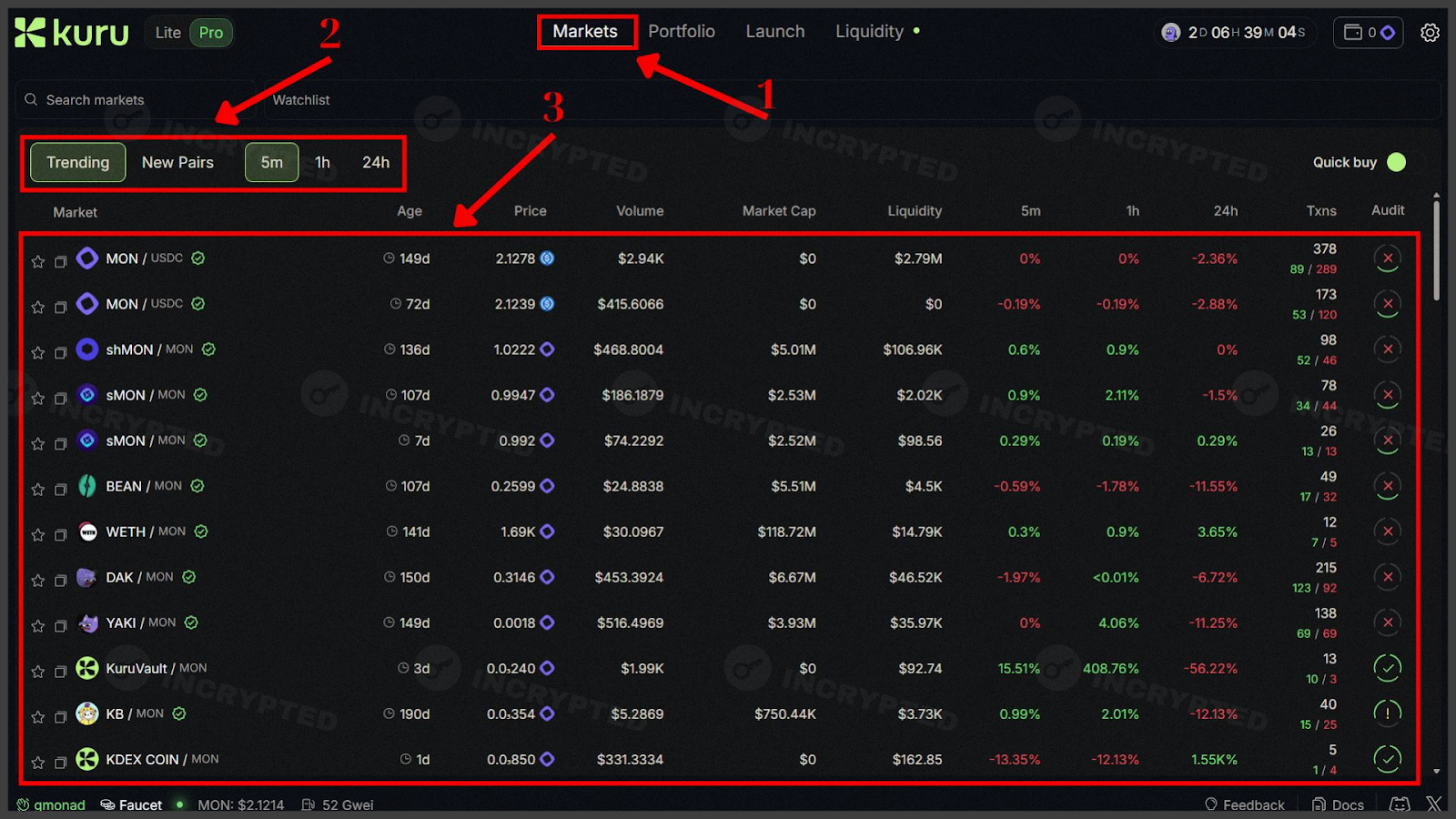Sort by 1h change column header
Image resolution: width=1456 pixels, height=819 pixels.
coord(1132,211)
